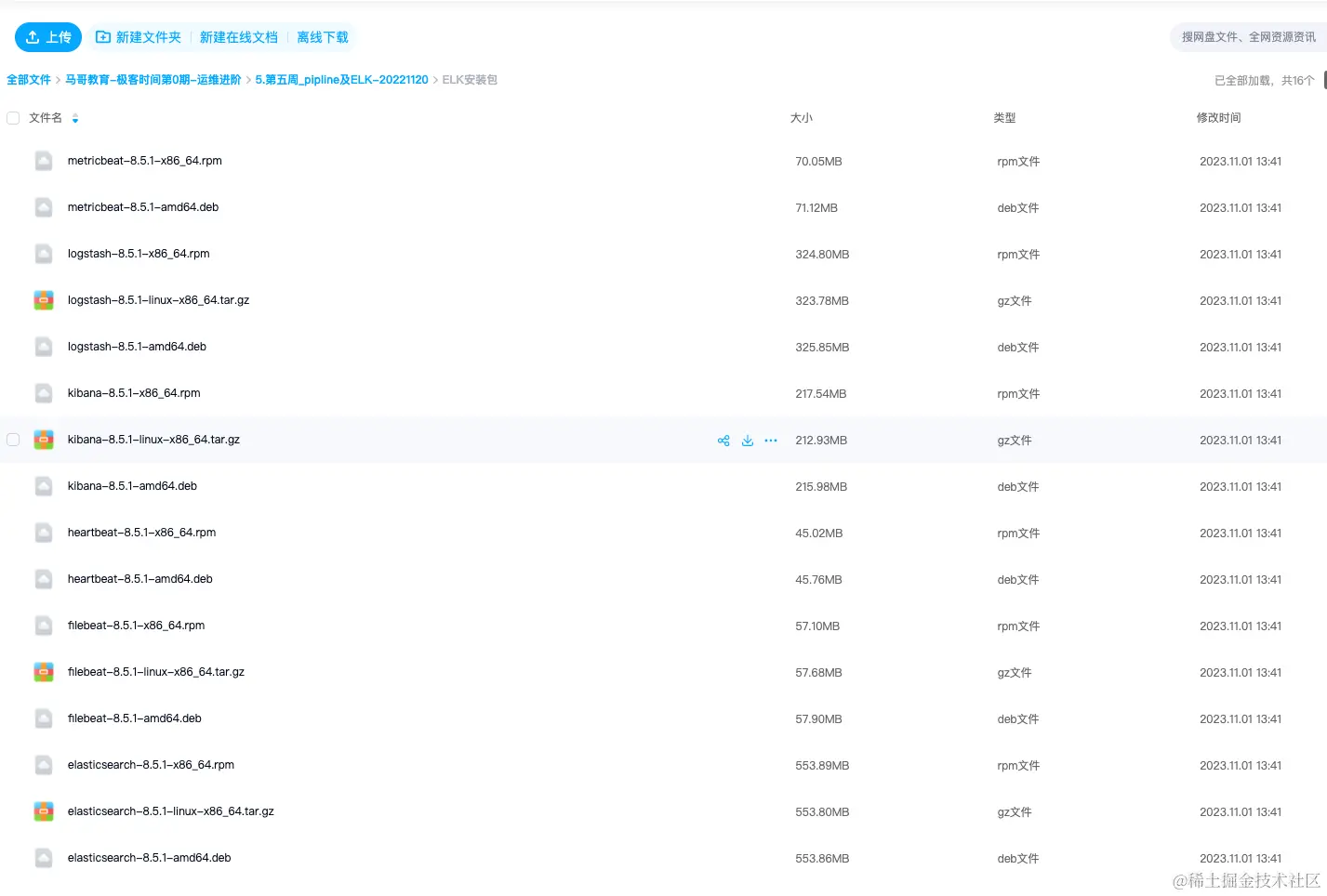Screen dimensions: 1327x896
Task: Open file elasticsearch-8.5.1-linux-x86_64.tar.gz
Action: pos(171,811)
